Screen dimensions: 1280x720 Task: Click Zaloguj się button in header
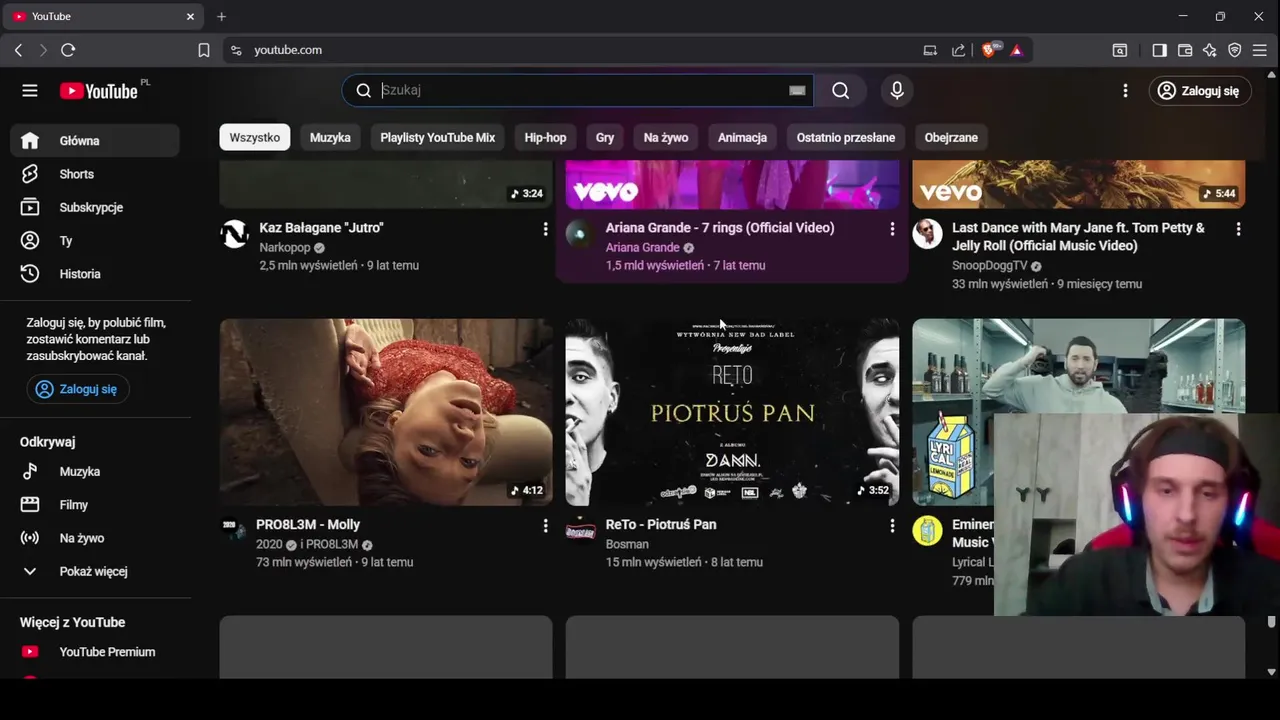click(x=1199, y=91)
